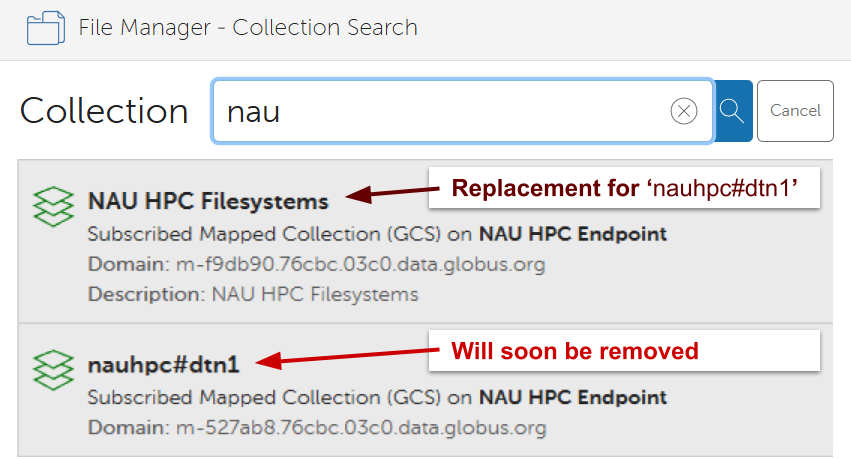Image resolution: width=851 pixels, height=459 pixels.
Task: Click the magnifying glass search button
Action: point(733,111)
